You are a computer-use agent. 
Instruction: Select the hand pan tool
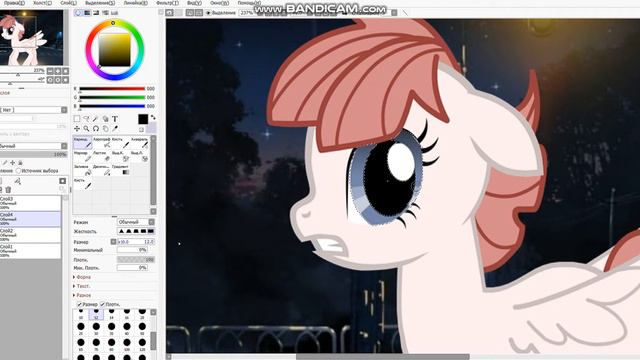coord(105,129)
